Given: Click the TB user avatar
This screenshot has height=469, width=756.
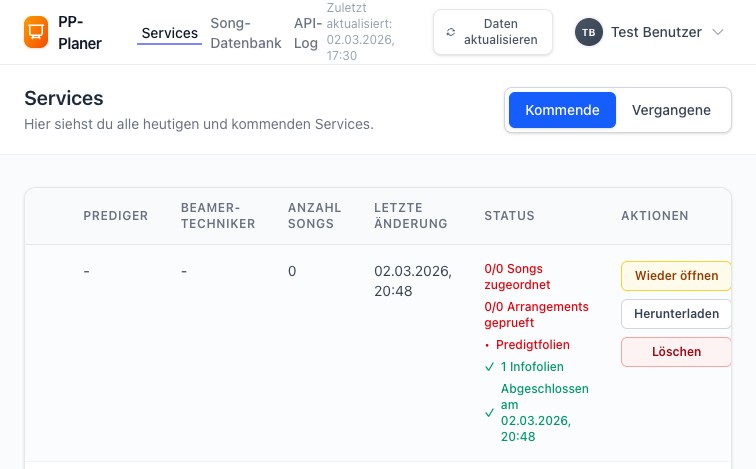Looking at the screenshot, I should click(588, 32).
